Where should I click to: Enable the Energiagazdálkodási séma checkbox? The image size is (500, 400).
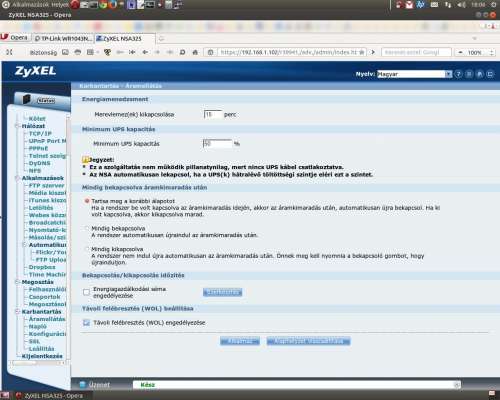point(86,292)
